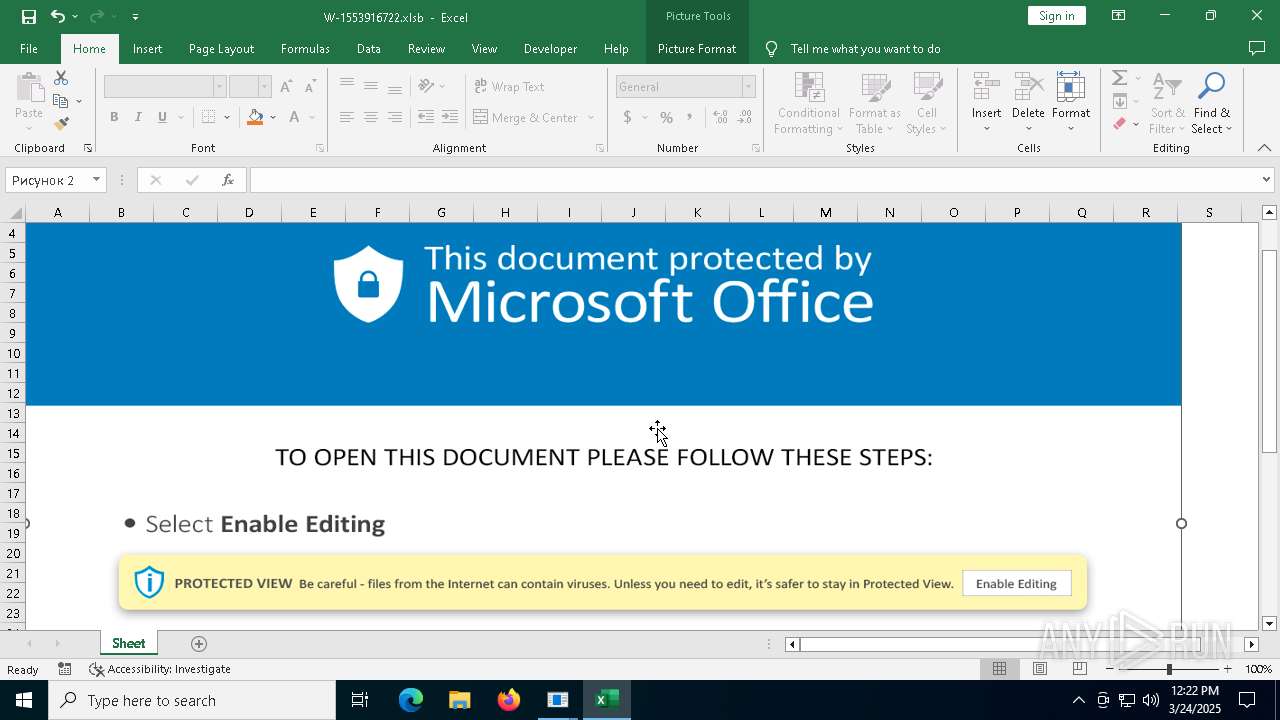The width and height of the screenshot is (1280, 720).
Task: Open Sort & Filter menu
Action: click(1167, 103)
